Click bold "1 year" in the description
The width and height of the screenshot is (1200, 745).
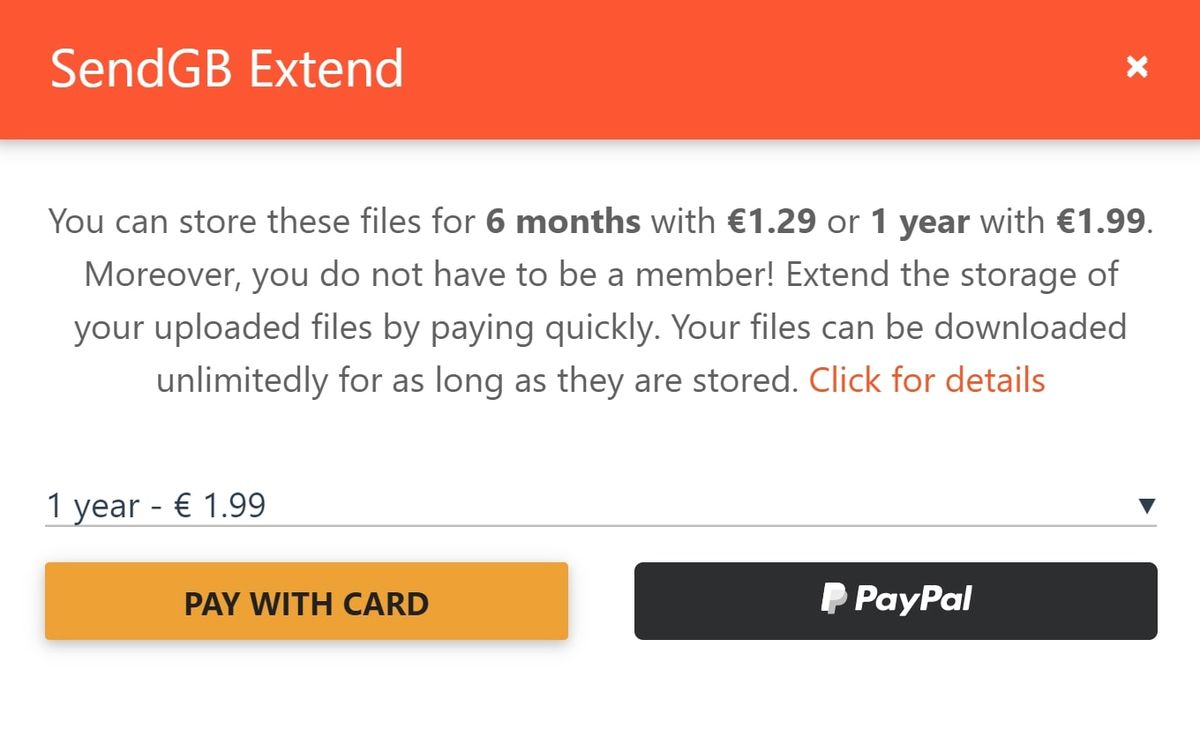coord(919,221)
